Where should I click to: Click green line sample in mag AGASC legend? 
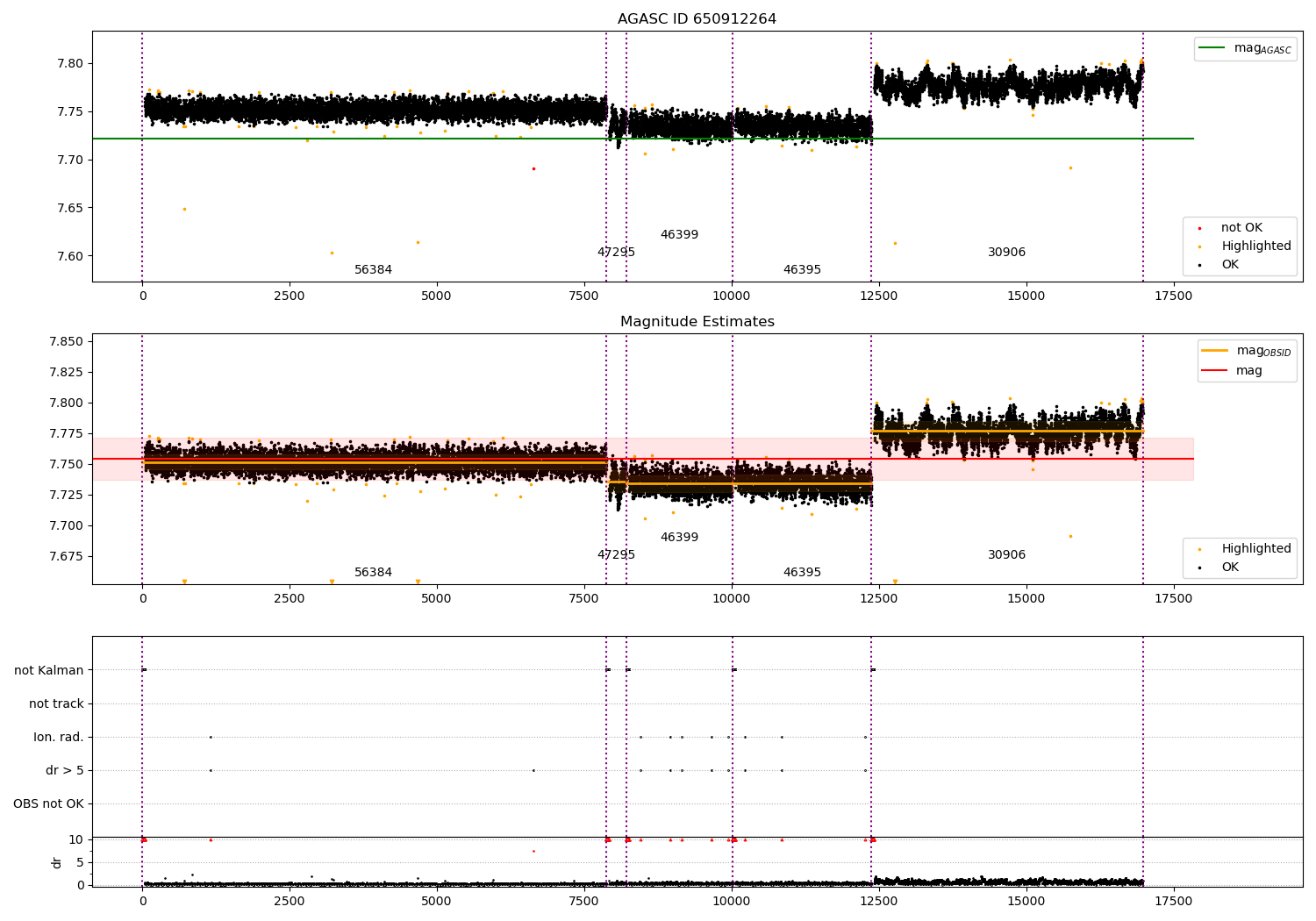(x=1212, y=48)
